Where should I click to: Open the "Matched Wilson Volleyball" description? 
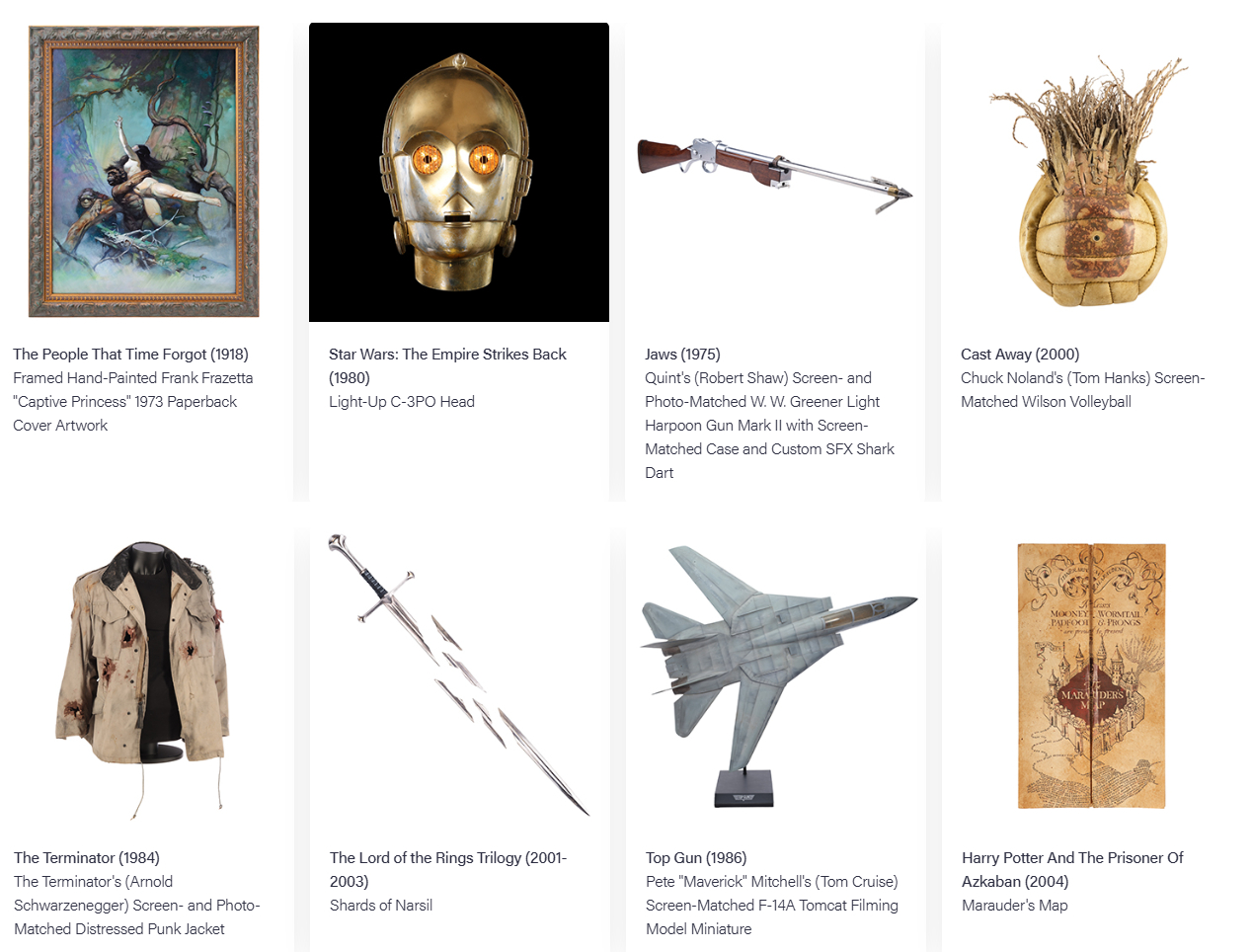pyautogui.click(x=1046, y=401)
